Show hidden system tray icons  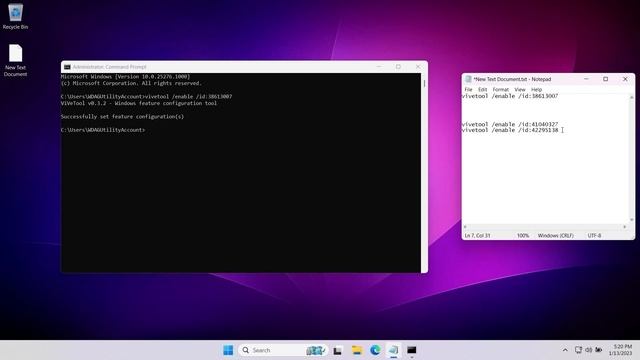pyautogui.click(x=565, y=350)
